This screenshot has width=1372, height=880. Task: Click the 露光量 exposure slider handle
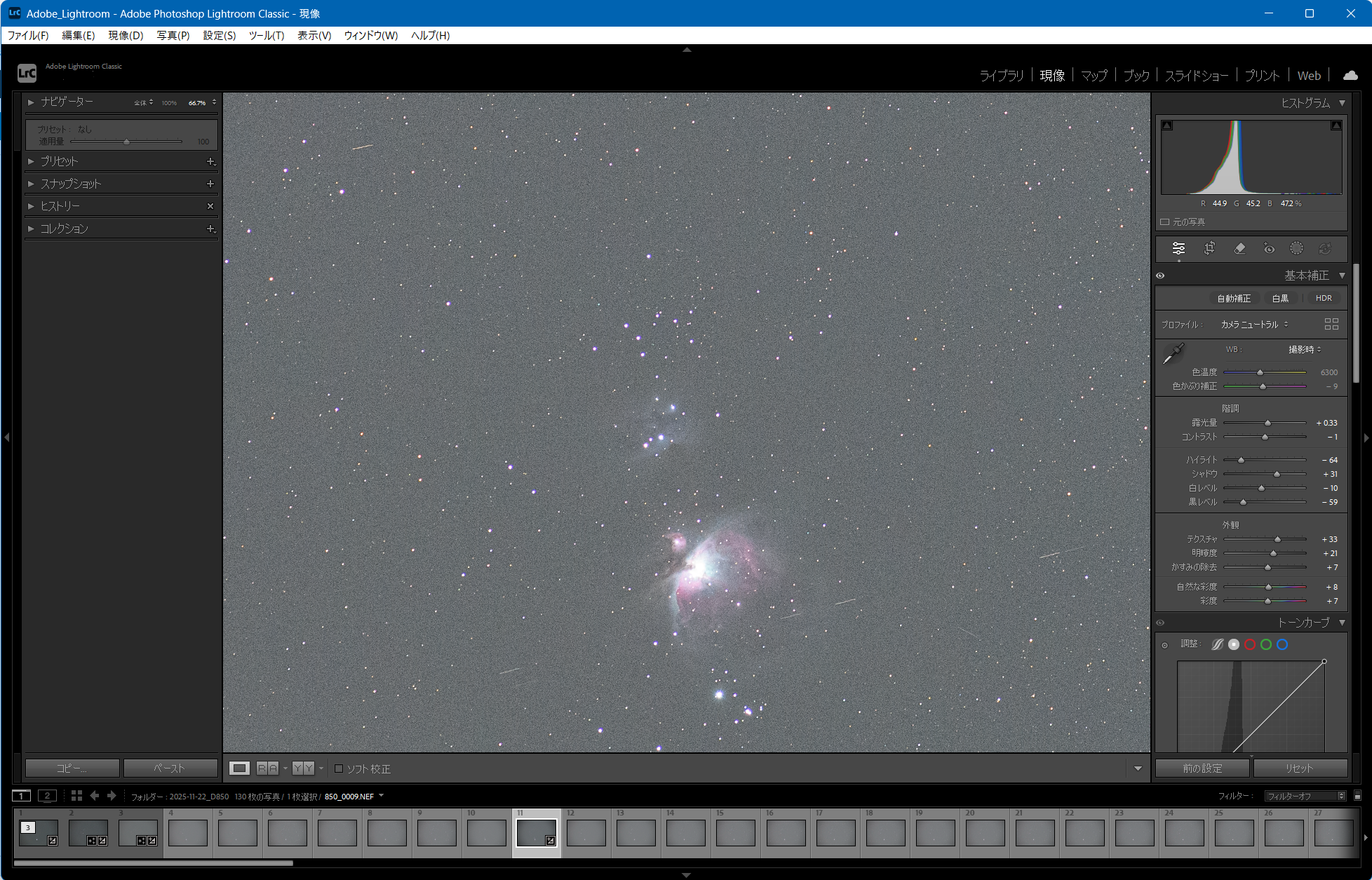pyautogui.click(x=1267, y=423)
